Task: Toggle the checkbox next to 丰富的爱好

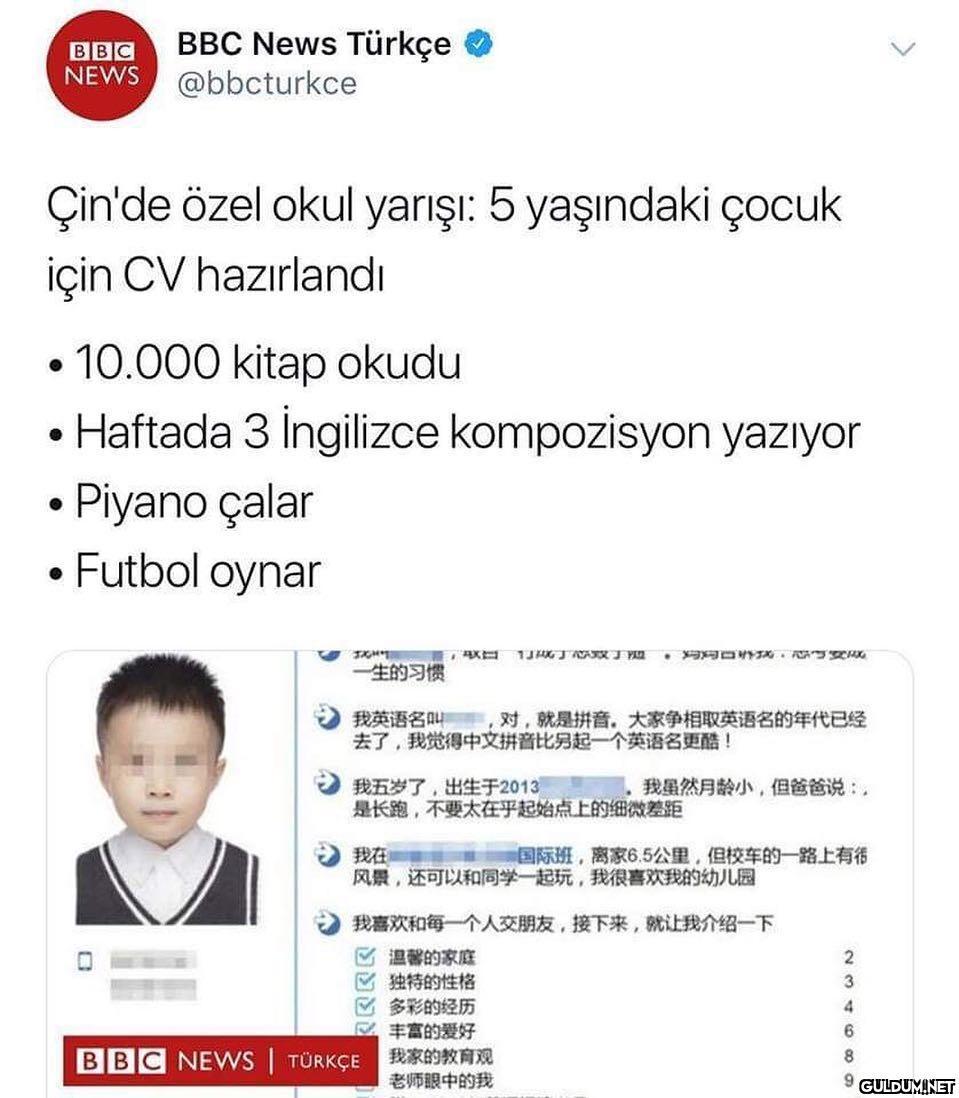Action: (x=365, y=1029)
